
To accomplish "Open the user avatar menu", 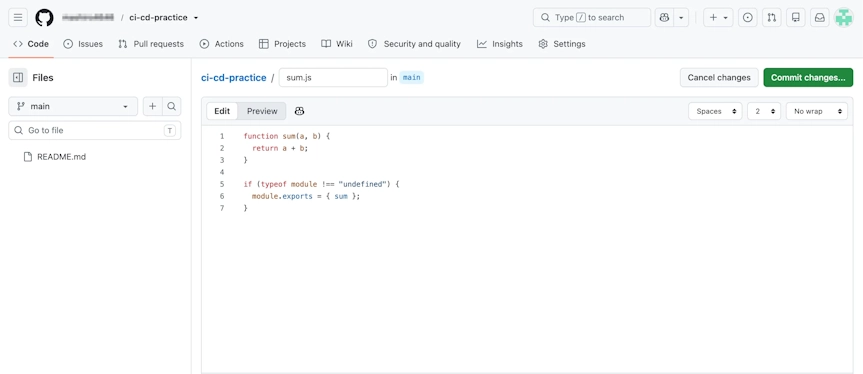I will [844, 18].
